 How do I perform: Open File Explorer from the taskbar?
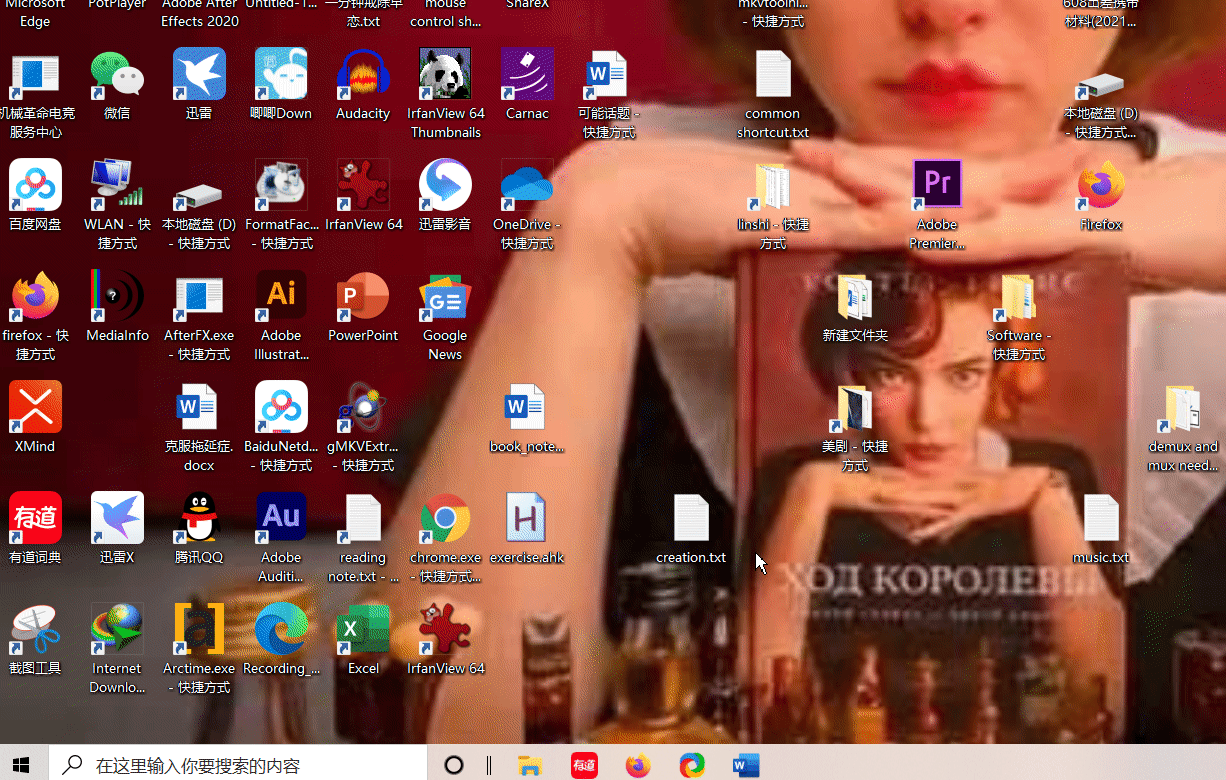(530, 766)
